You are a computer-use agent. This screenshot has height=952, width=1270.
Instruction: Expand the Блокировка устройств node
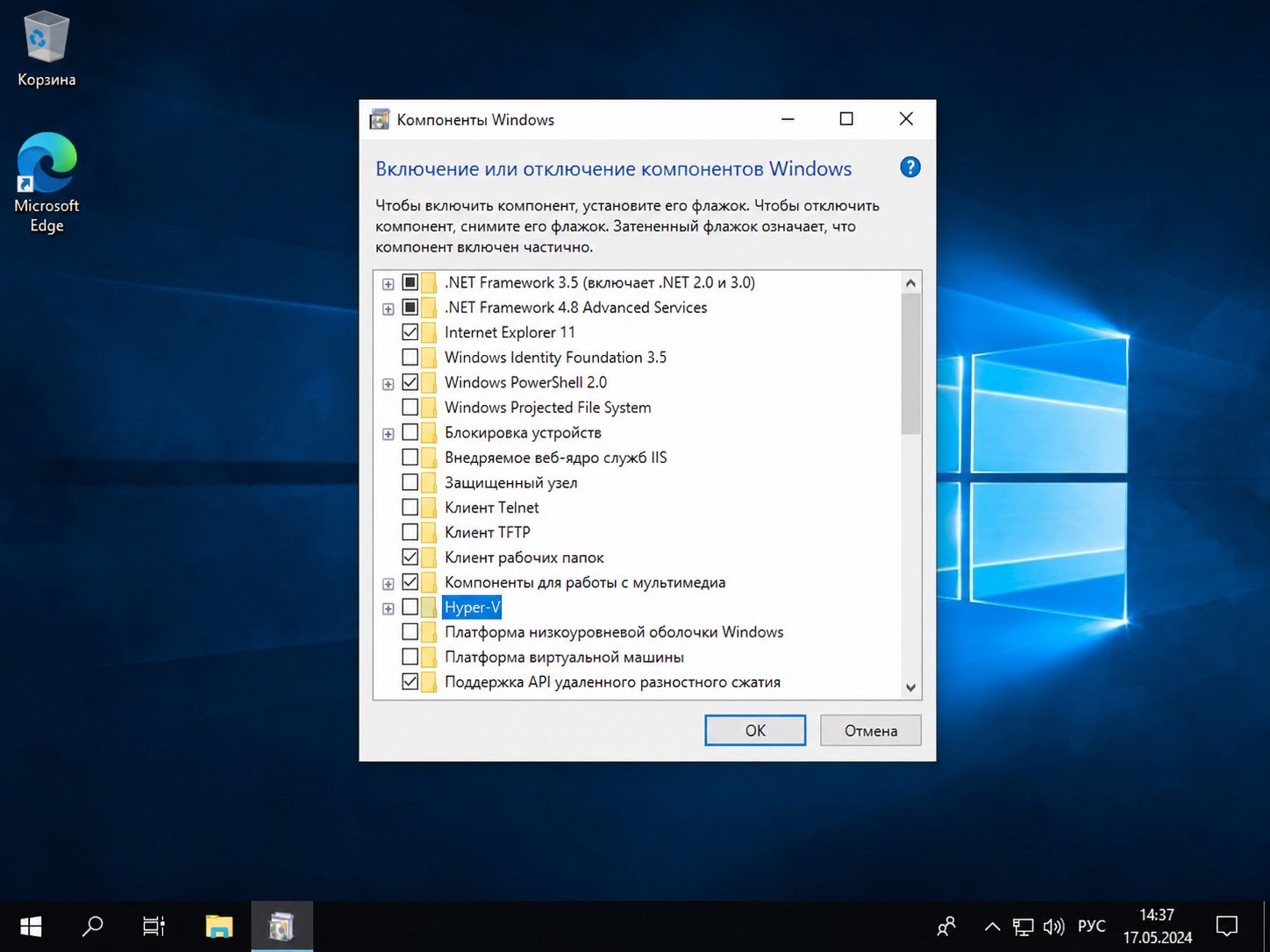(x=388, y=434)
